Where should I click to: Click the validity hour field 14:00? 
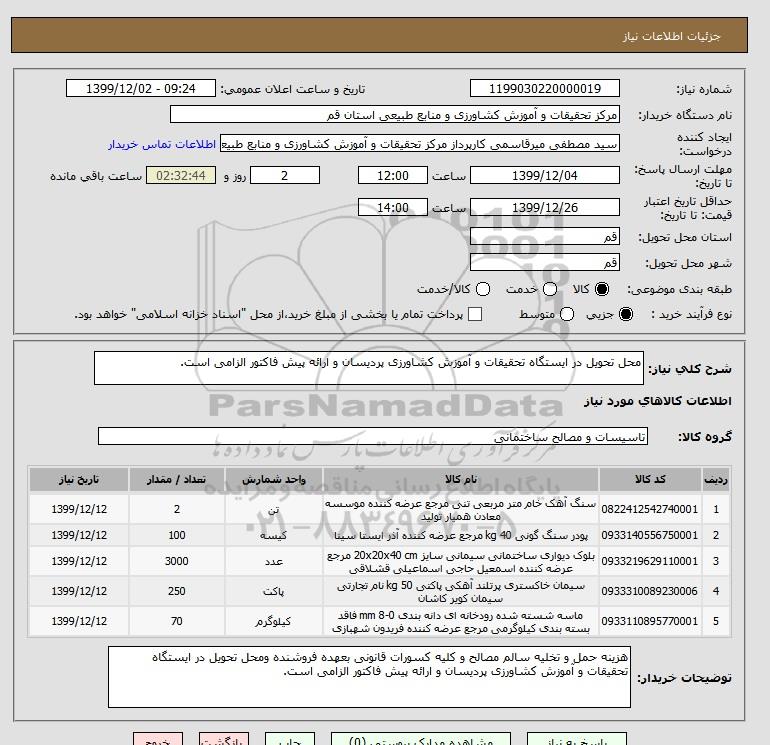[x=393, y=207]
